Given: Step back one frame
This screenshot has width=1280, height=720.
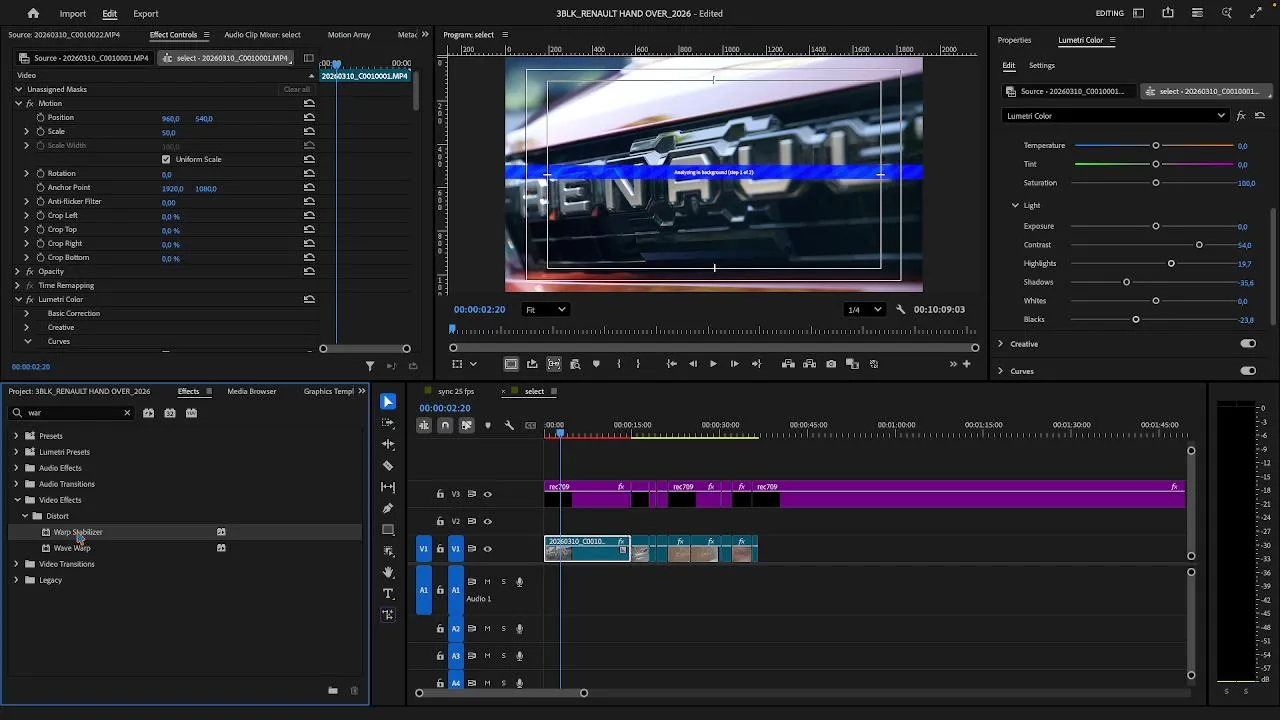Looking at the screenshot, I should 693,364.
